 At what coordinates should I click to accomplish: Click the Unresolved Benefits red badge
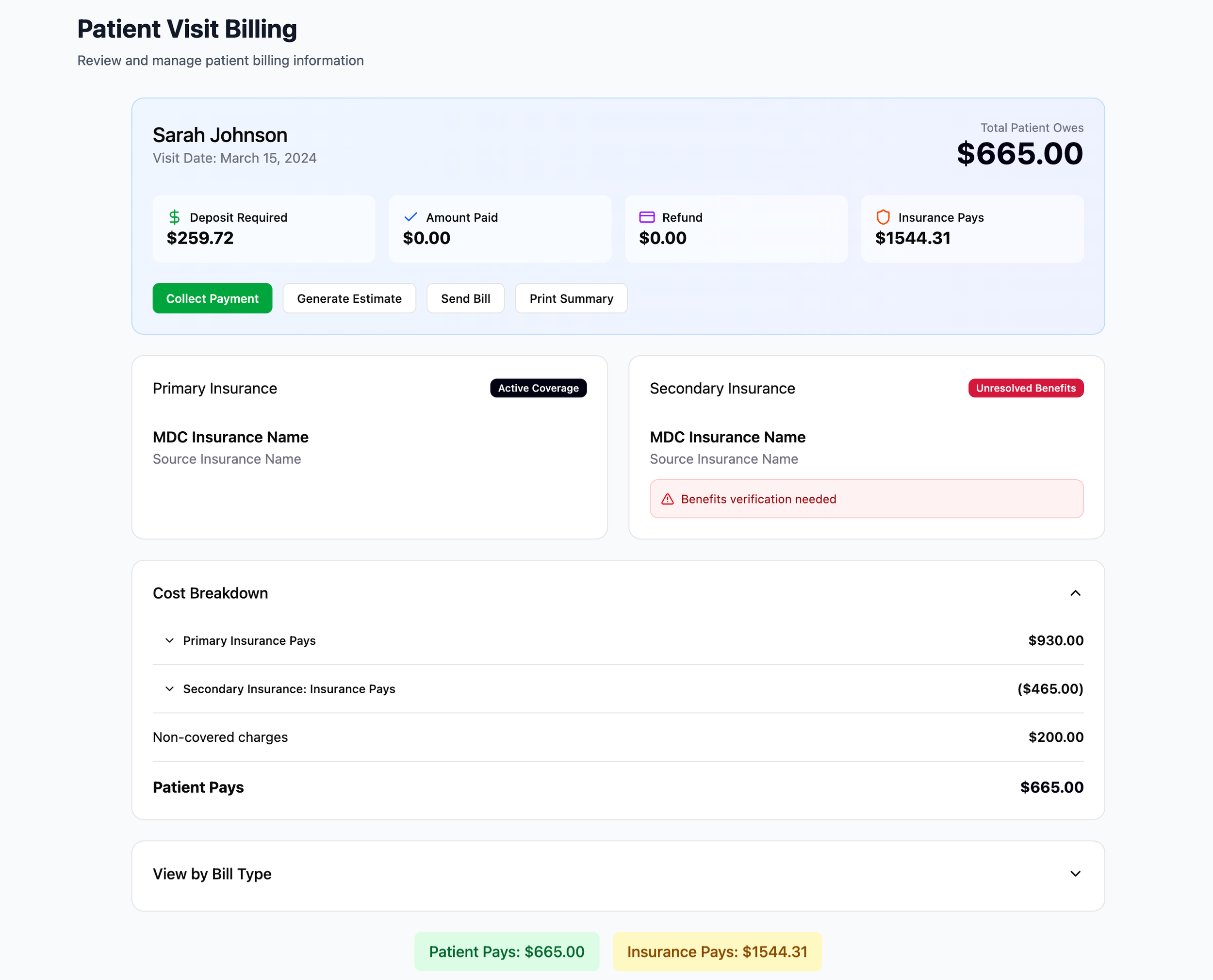1025,389
